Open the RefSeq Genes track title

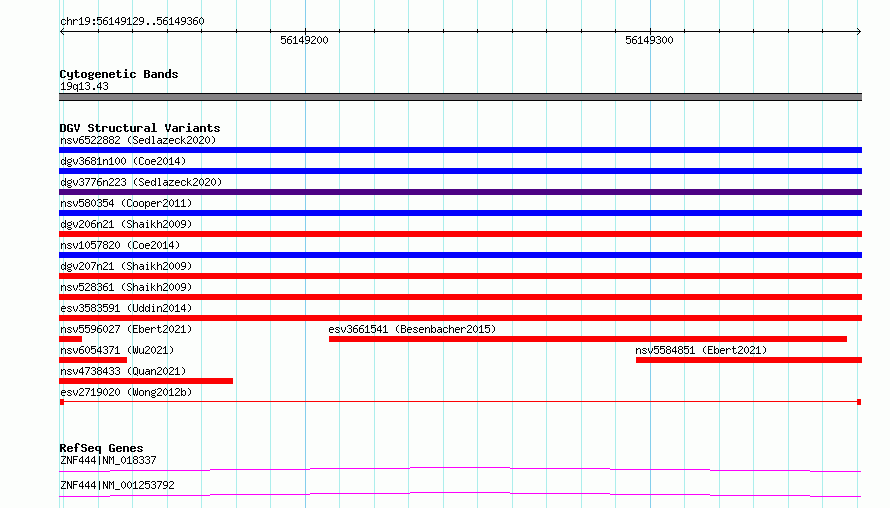101,448
